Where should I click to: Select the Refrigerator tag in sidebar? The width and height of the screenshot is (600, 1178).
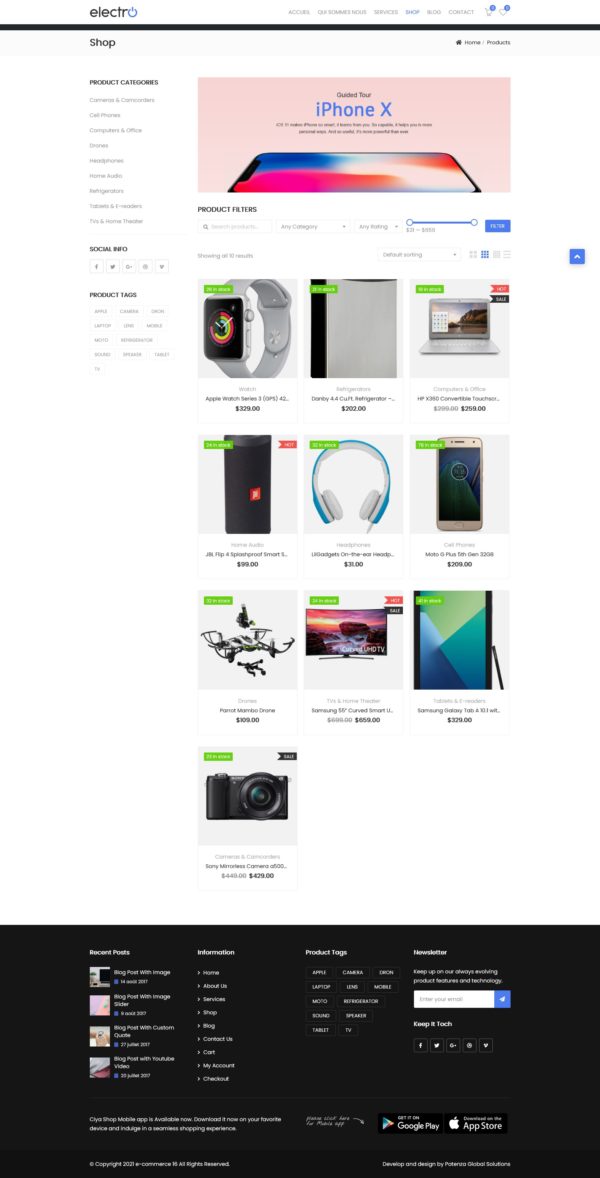point(137,340)
